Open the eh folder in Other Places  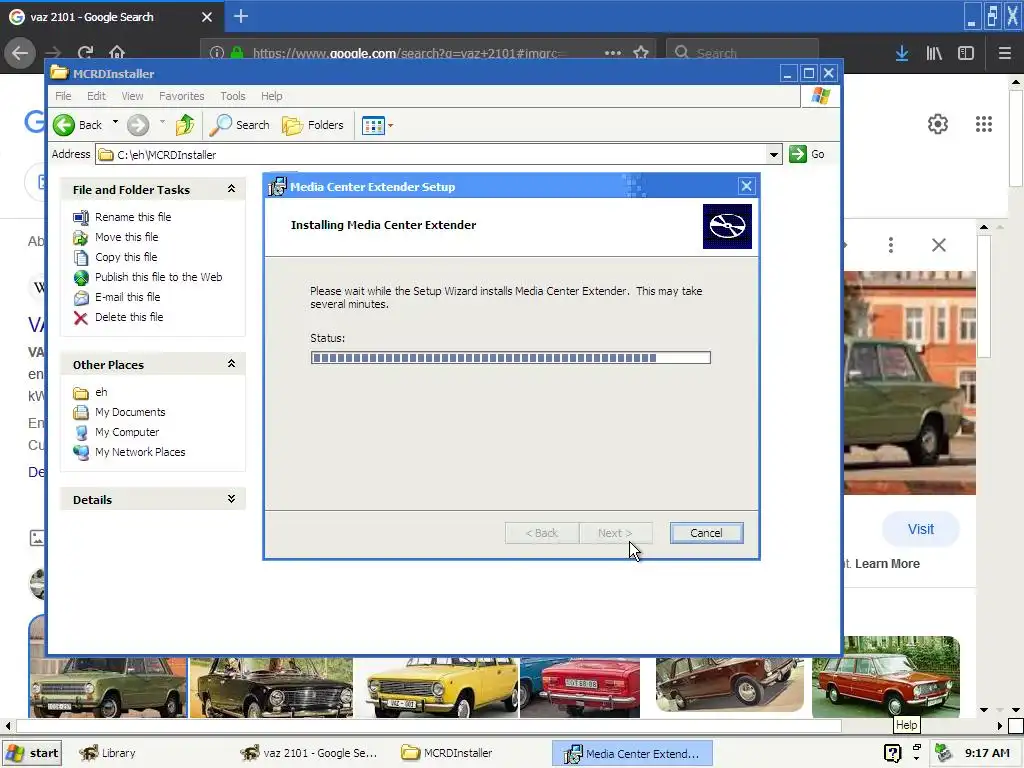pyautogui.click(x=101, y=392)
